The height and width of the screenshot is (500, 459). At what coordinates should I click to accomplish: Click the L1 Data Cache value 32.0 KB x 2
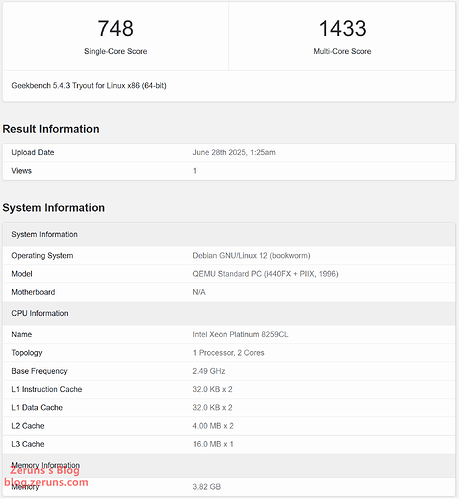212,408
